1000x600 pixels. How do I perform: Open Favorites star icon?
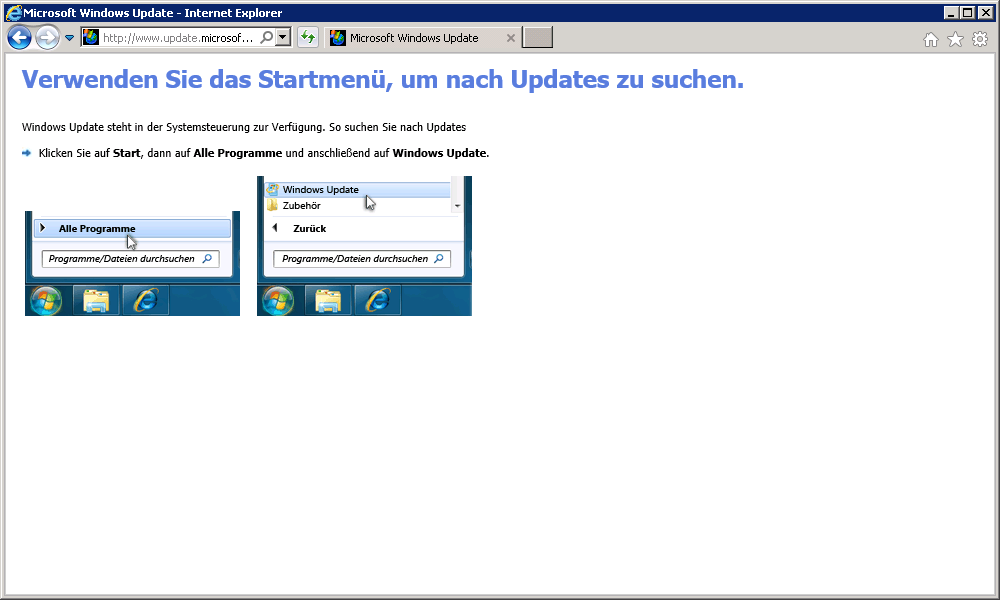pos(955,40)
